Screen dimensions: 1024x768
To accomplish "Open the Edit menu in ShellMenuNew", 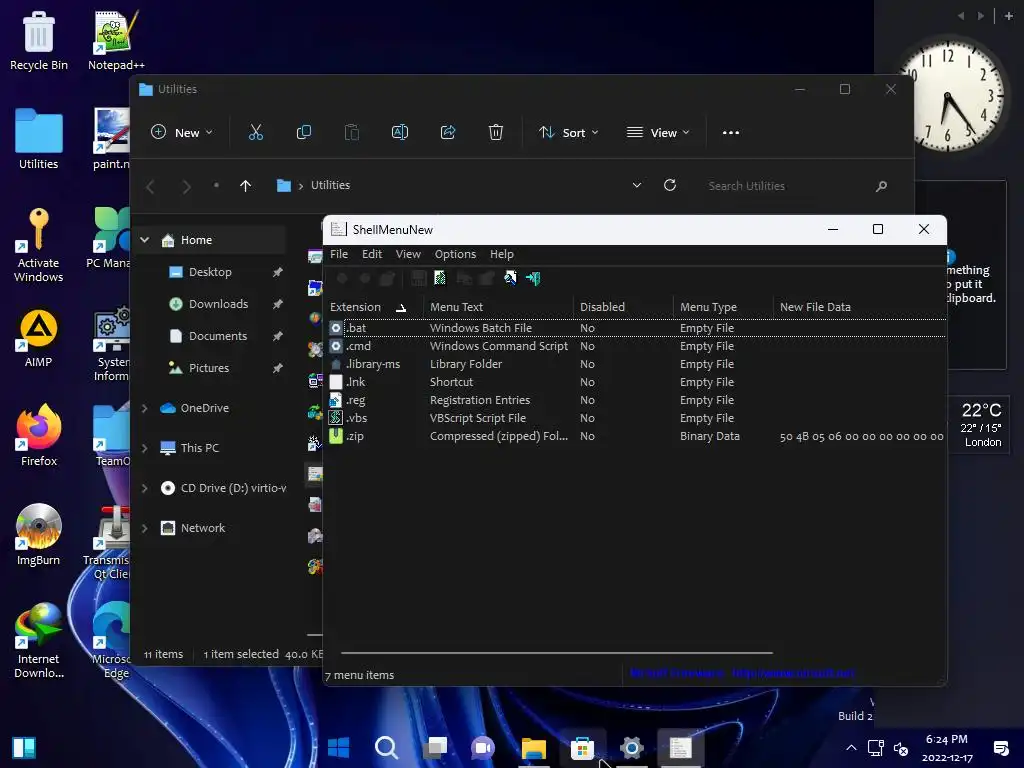I will coord(372,254).
